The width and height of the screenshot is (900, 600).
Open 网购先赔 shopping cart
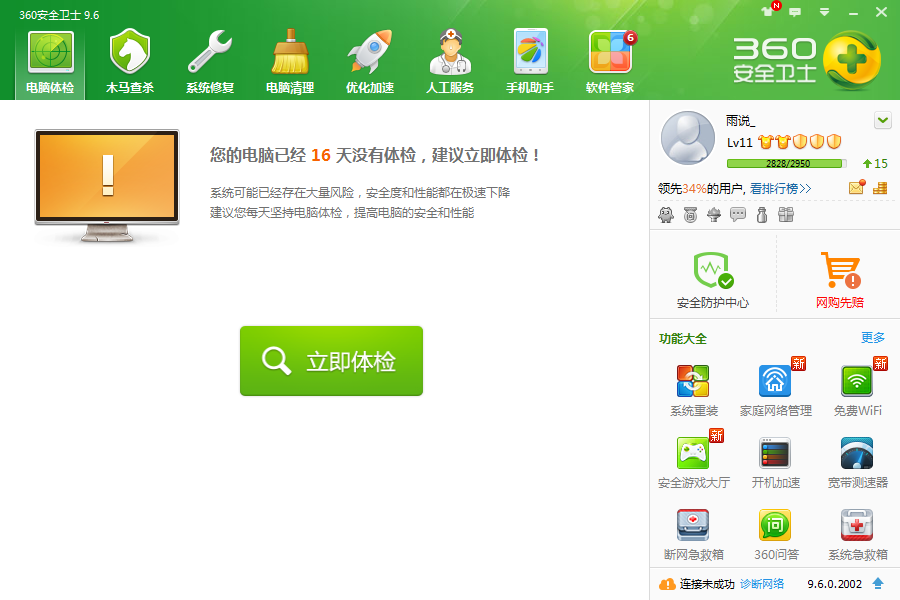click(840, 280)
